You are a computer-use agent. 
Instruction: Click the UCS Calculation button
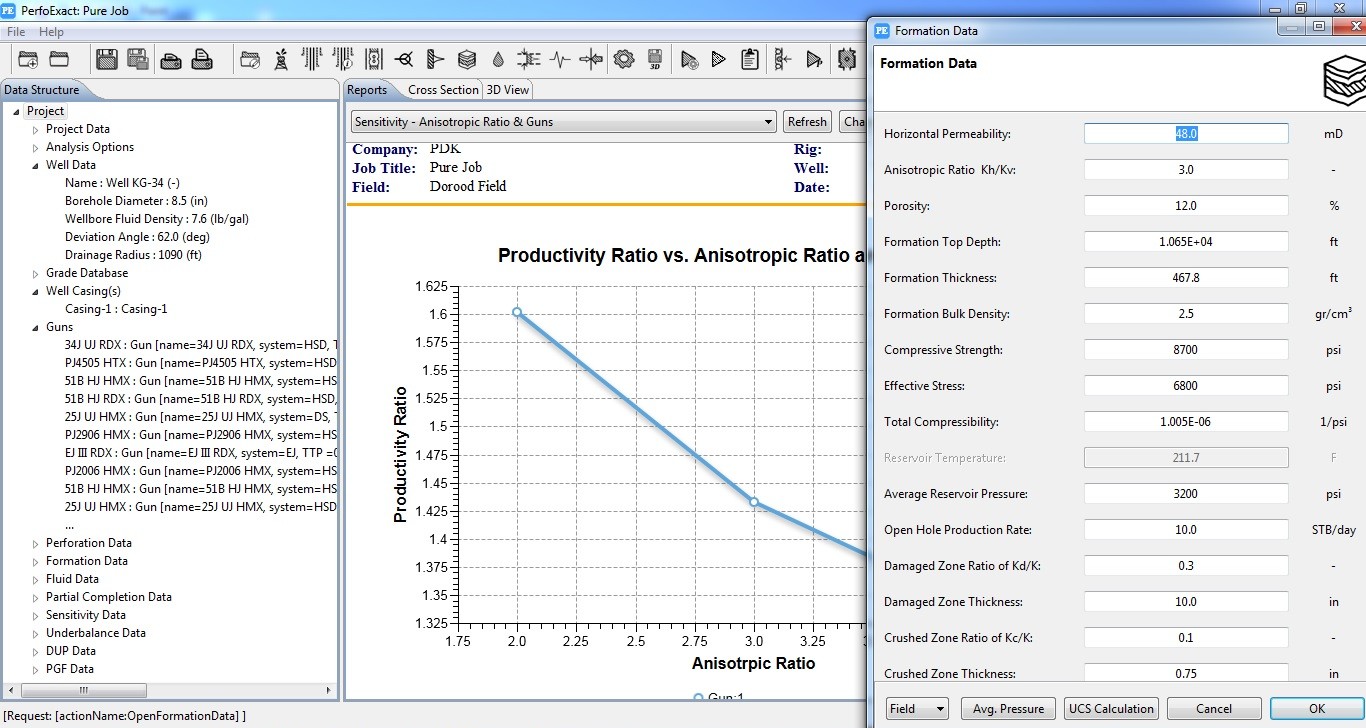1111,709
